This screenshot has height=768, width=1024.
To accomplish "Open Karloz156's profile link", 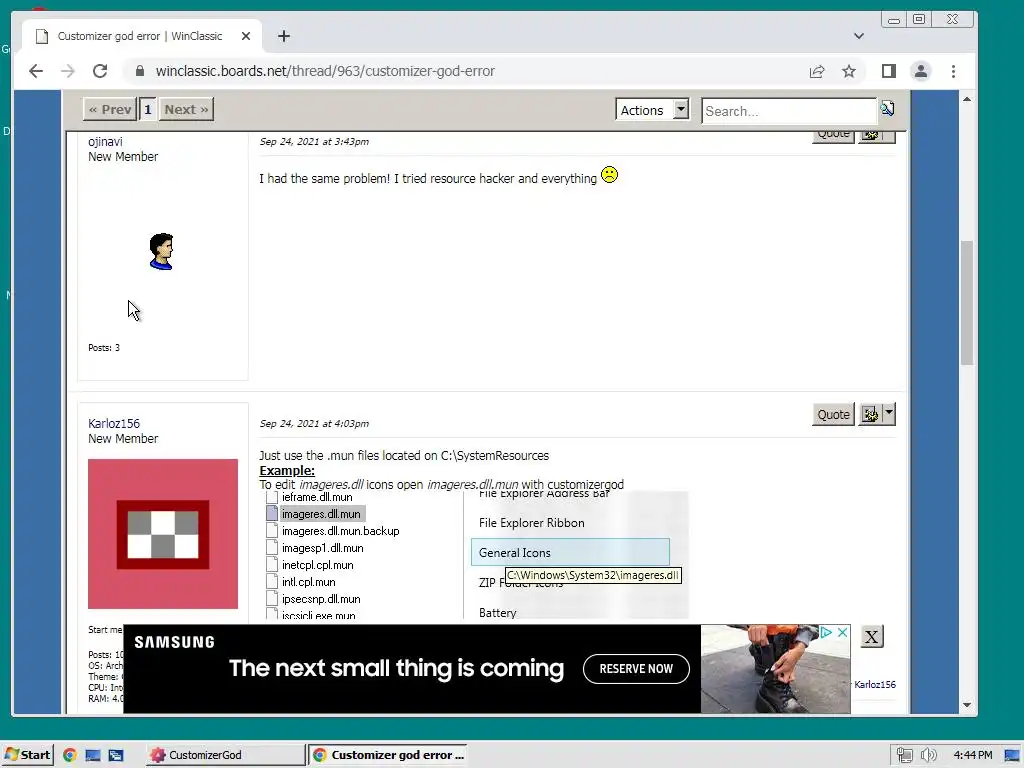I will tap(114, 423).
